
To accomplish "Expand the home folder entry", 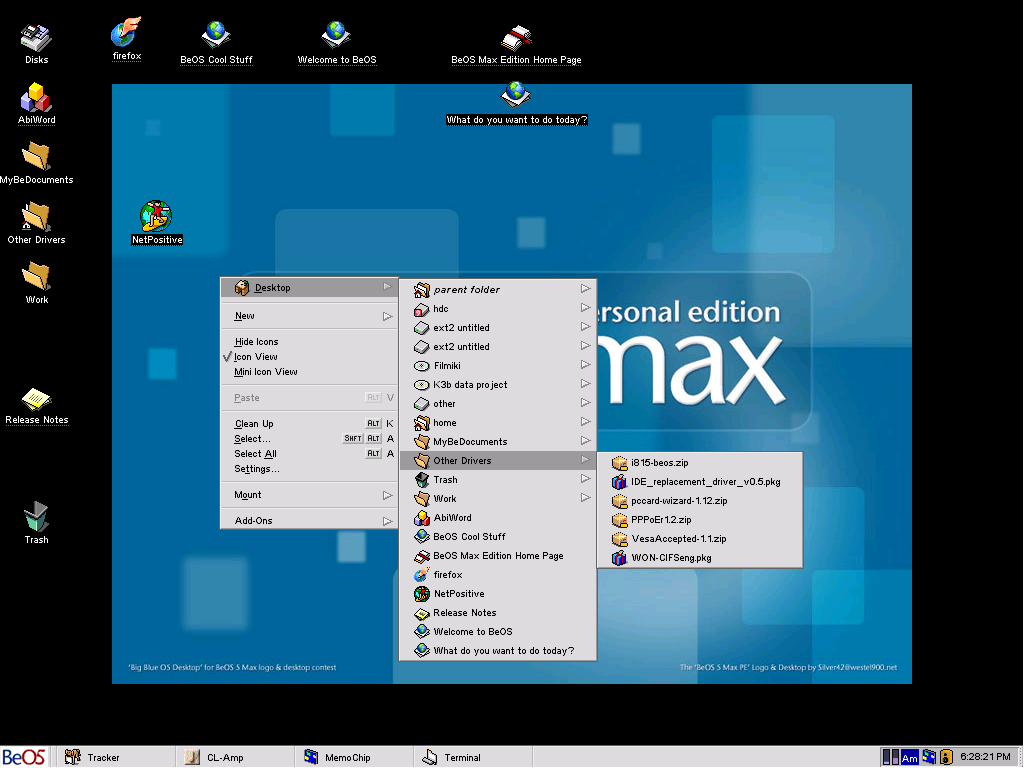I will pos(498,422).
